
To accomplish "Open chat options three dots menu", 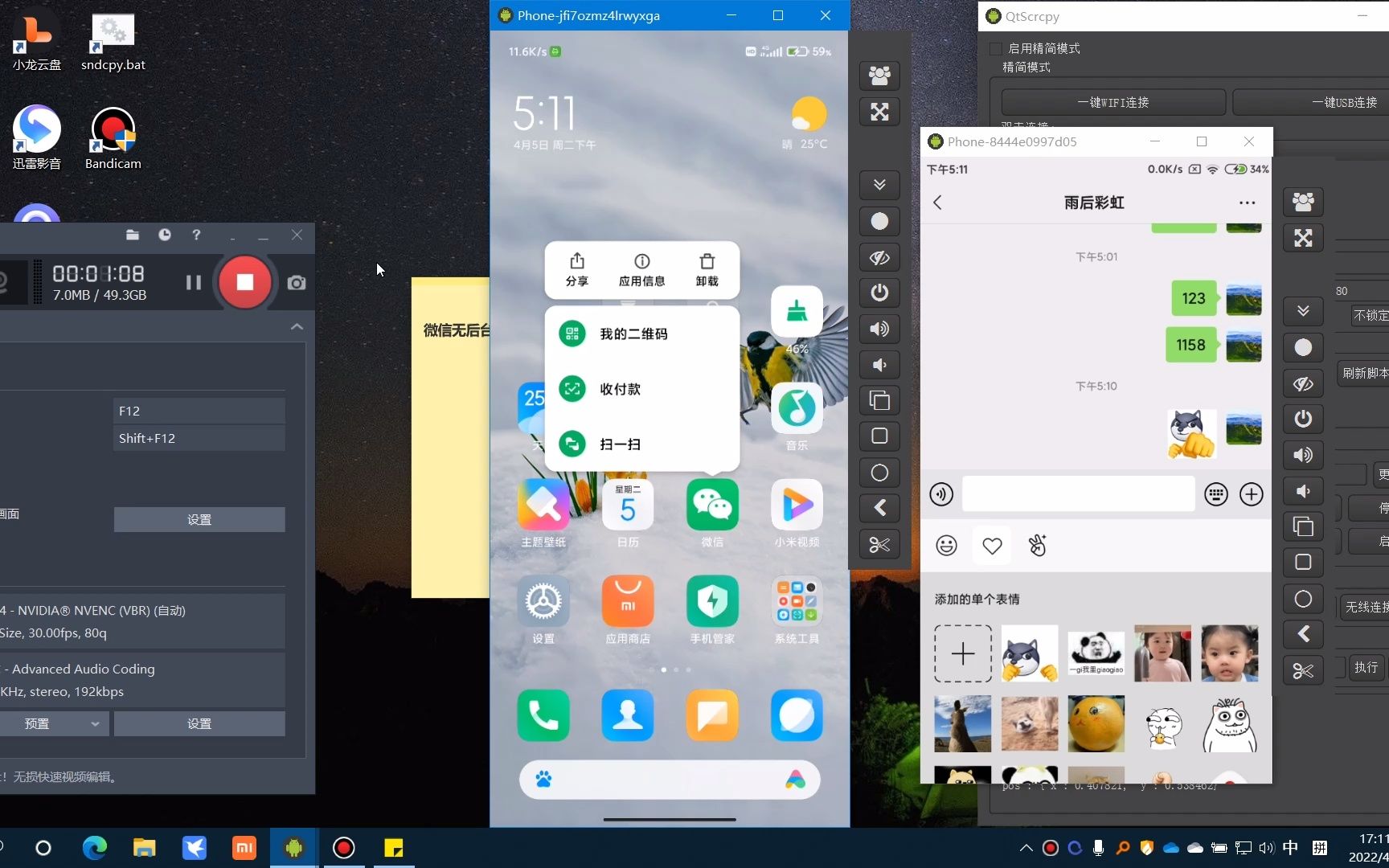I will click(1247, 203).
